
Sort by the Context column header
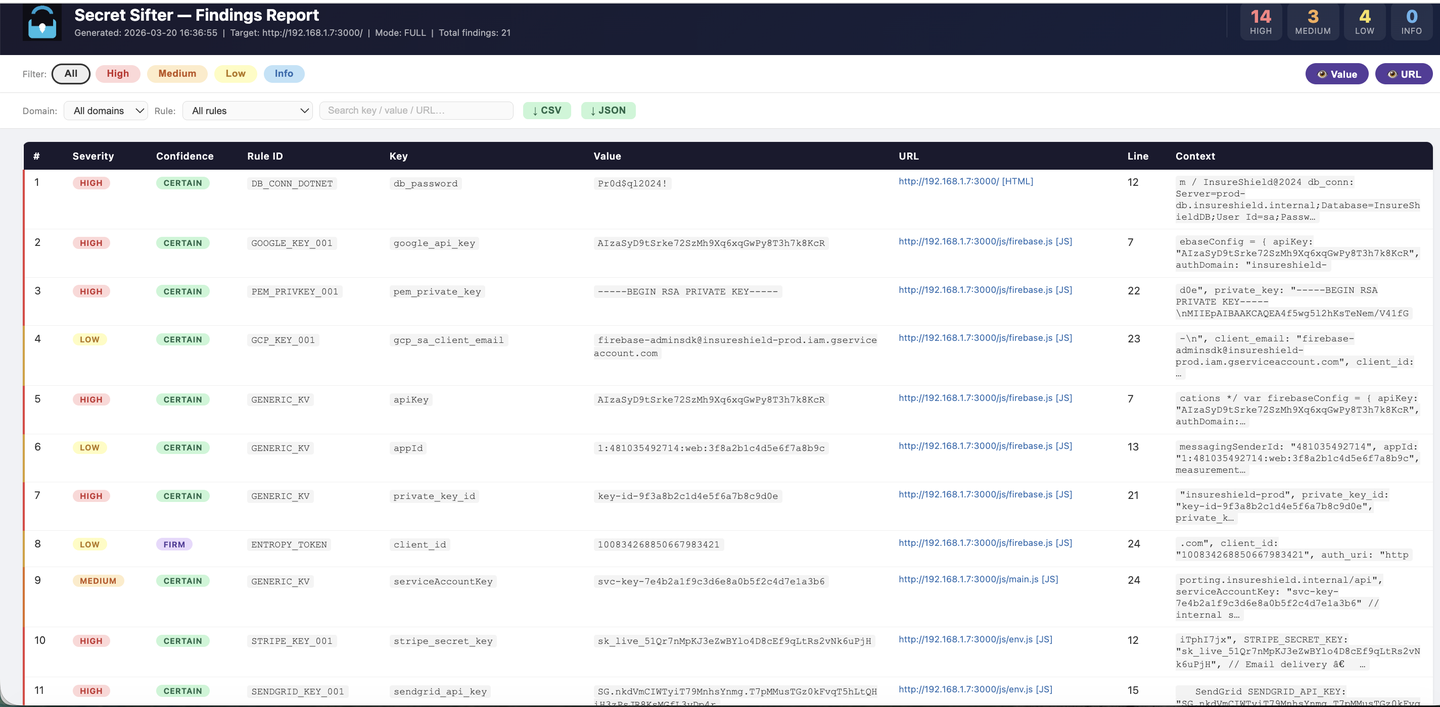click(x=1195, y=156)
